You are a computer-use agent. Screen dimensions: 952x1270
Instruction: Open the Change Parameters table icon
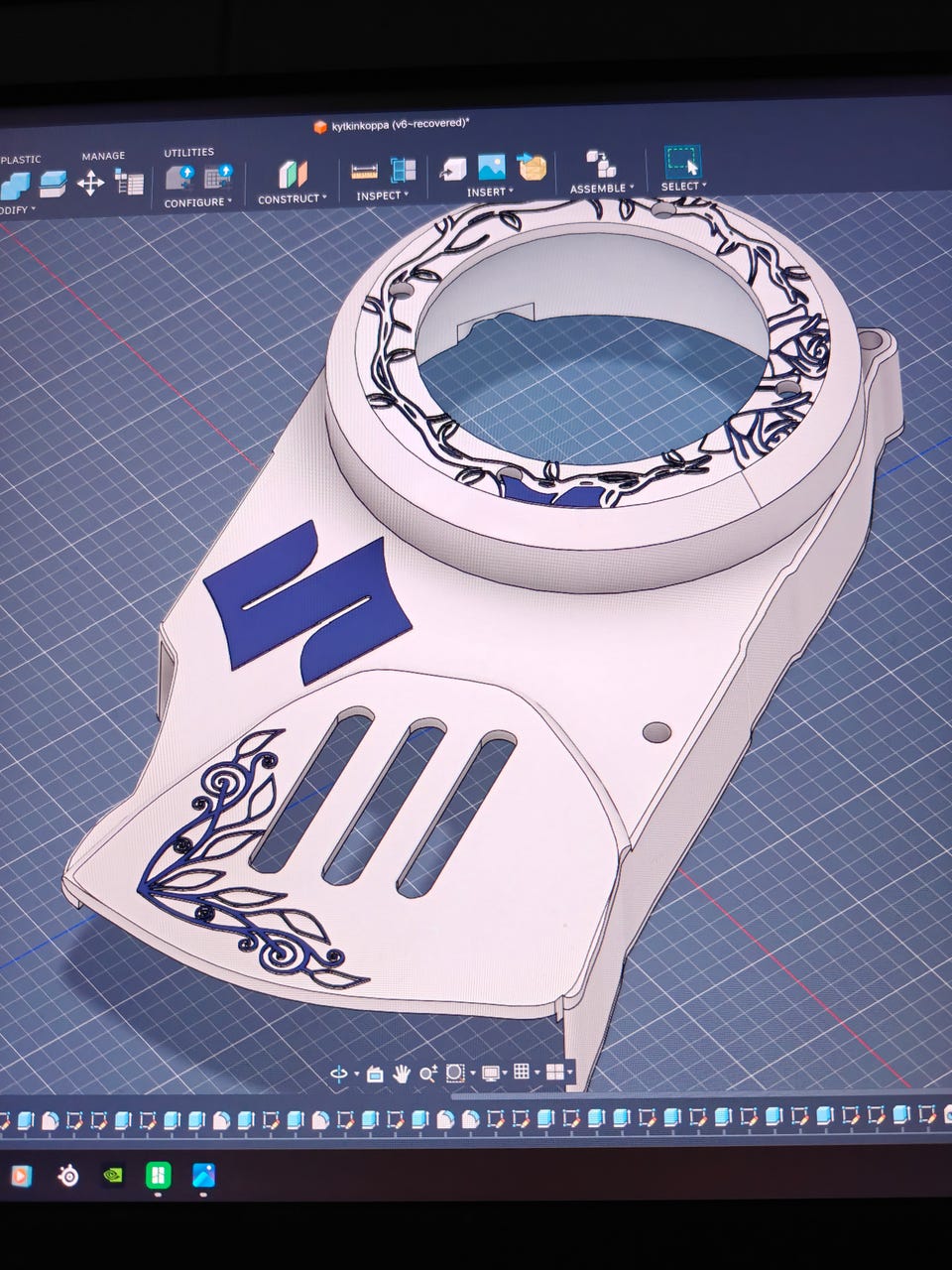130,183
